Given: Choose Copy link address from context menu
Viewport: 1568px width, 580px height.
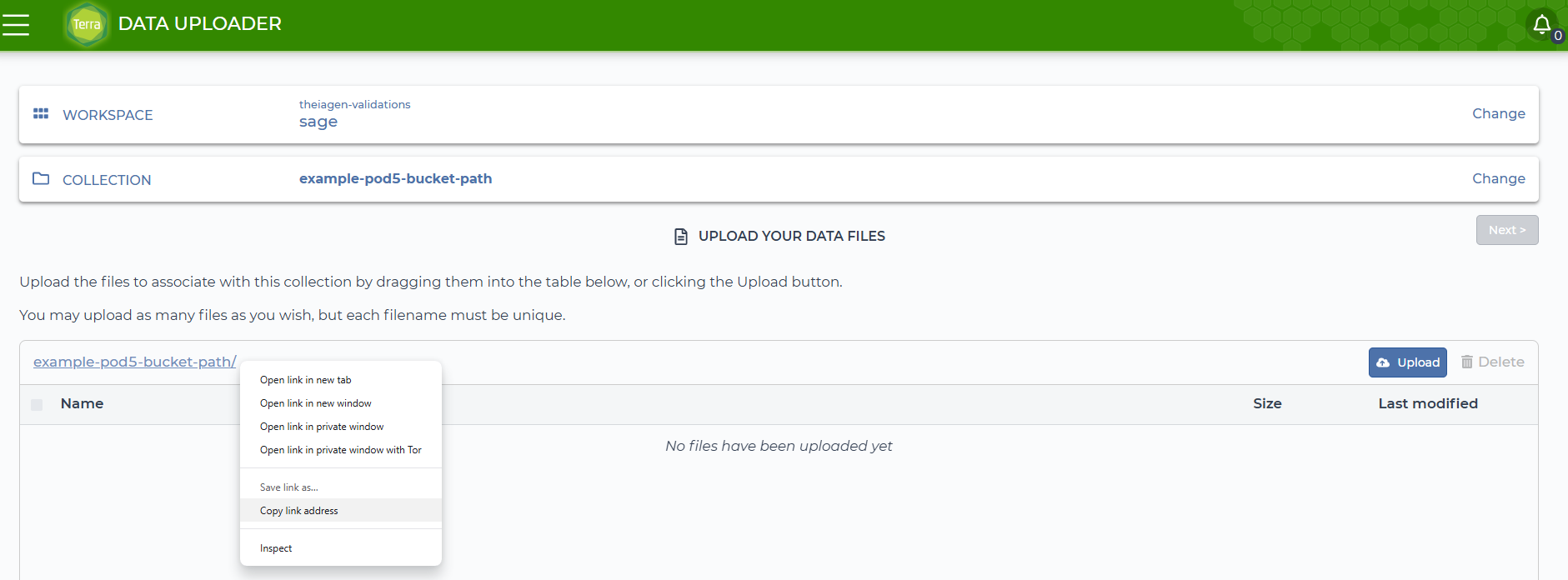Looking at the screenshot, I should 299,511.
